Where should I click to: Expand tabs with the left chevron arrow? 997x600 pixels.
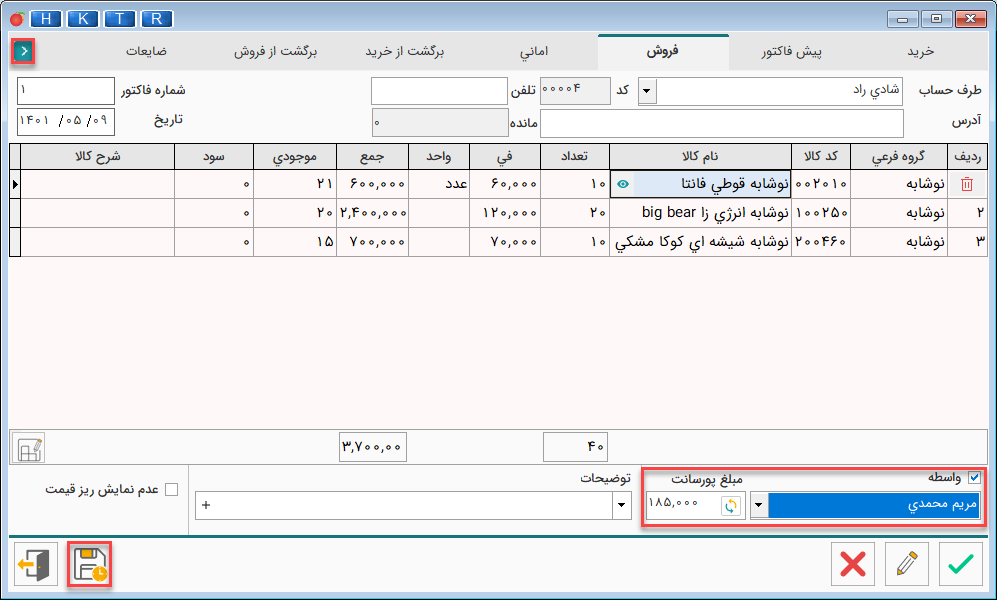(24, 50)
